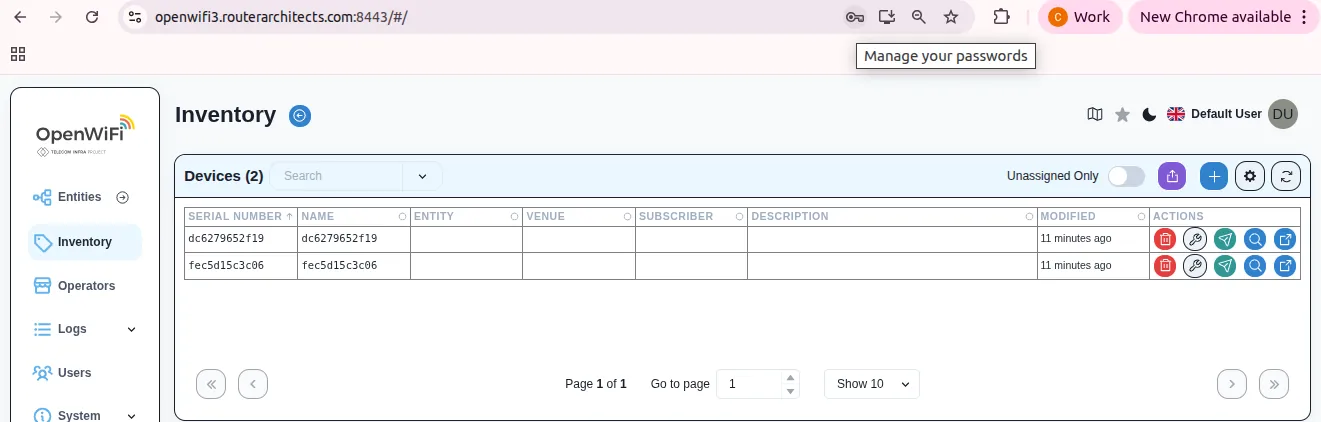Screen dimensions: 1321x422
Task: Click the next page arrow button
Action: click(1232, 384)
